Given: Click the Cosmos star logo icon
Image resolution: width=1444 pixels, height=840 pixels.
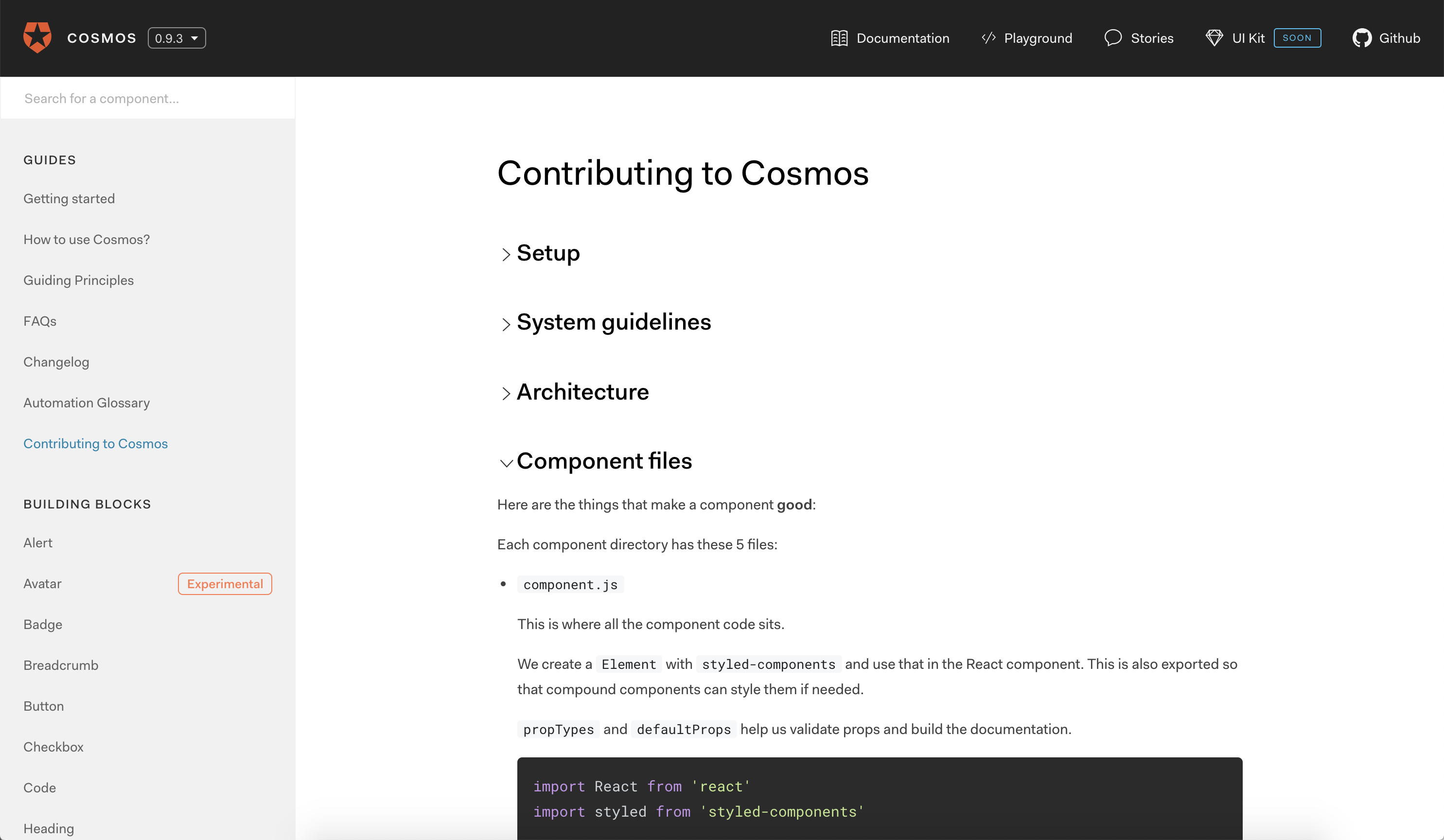Looking at the screenshot, I should coord(37,38).
